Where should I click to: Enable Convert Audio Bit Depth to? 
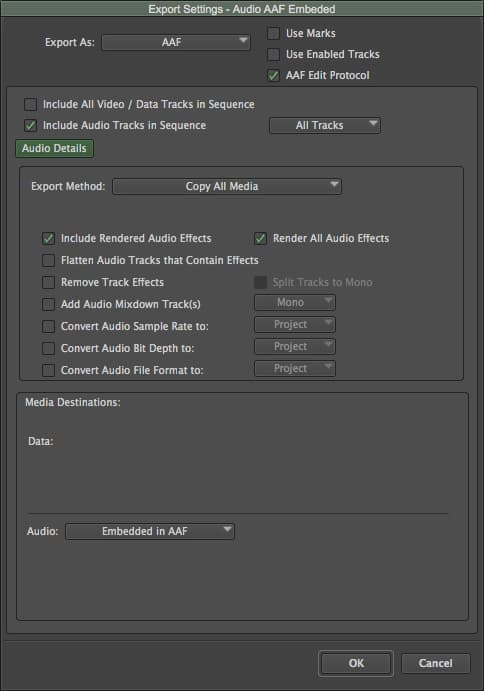click(x=48, y=349)
